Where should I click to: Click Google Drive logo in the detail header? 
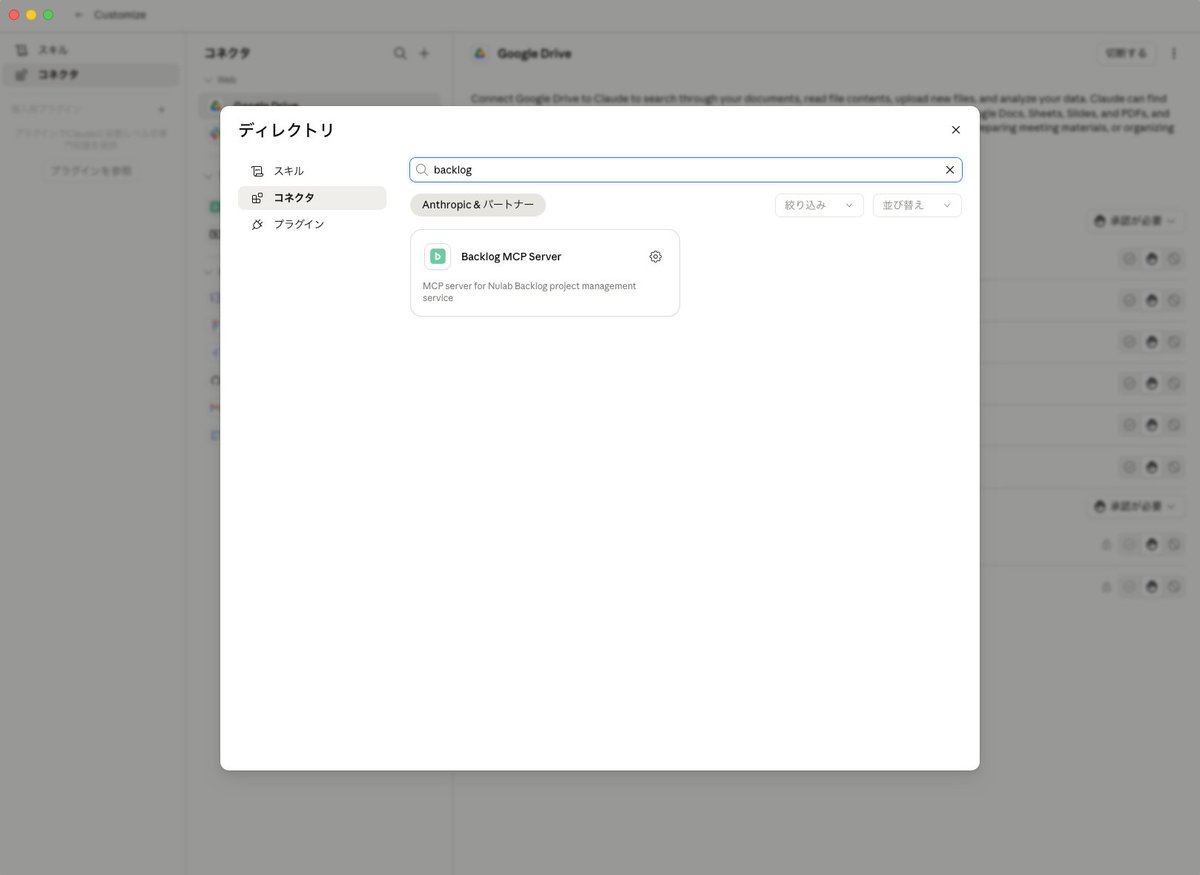point(480,53)
